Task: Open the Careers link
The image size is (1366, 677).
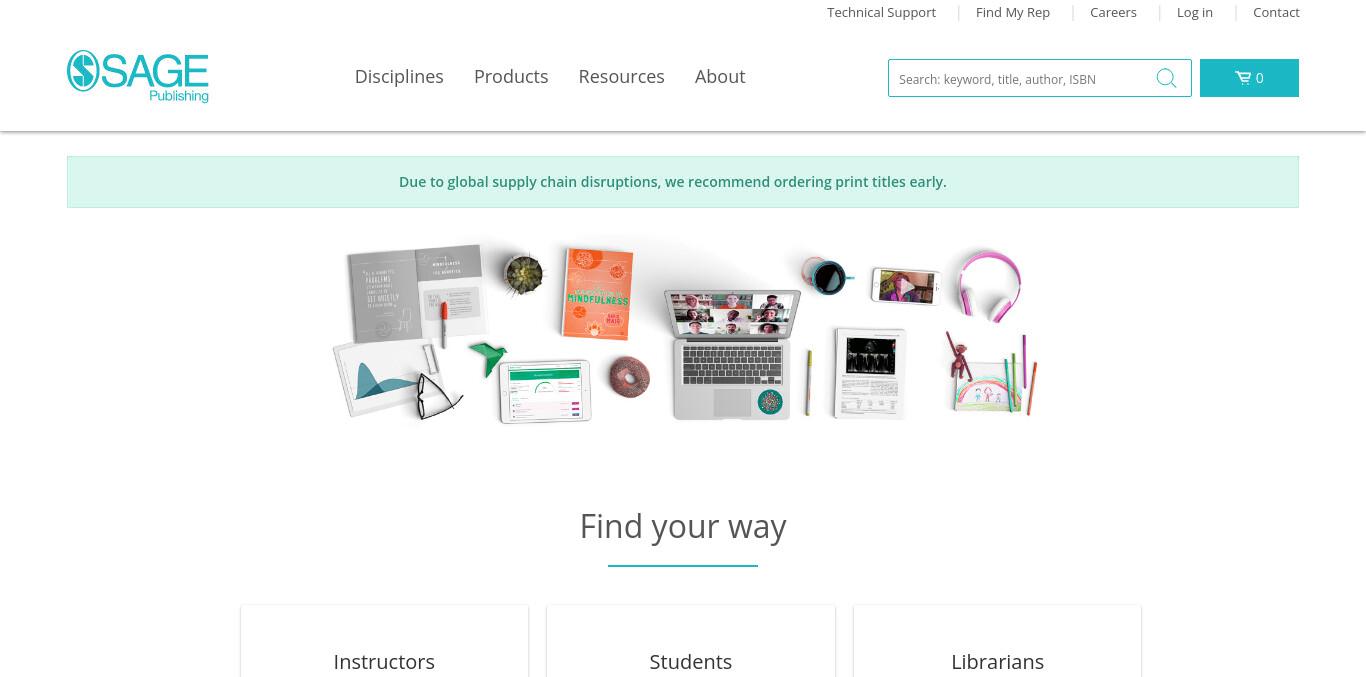Action: pos(1113,12)
